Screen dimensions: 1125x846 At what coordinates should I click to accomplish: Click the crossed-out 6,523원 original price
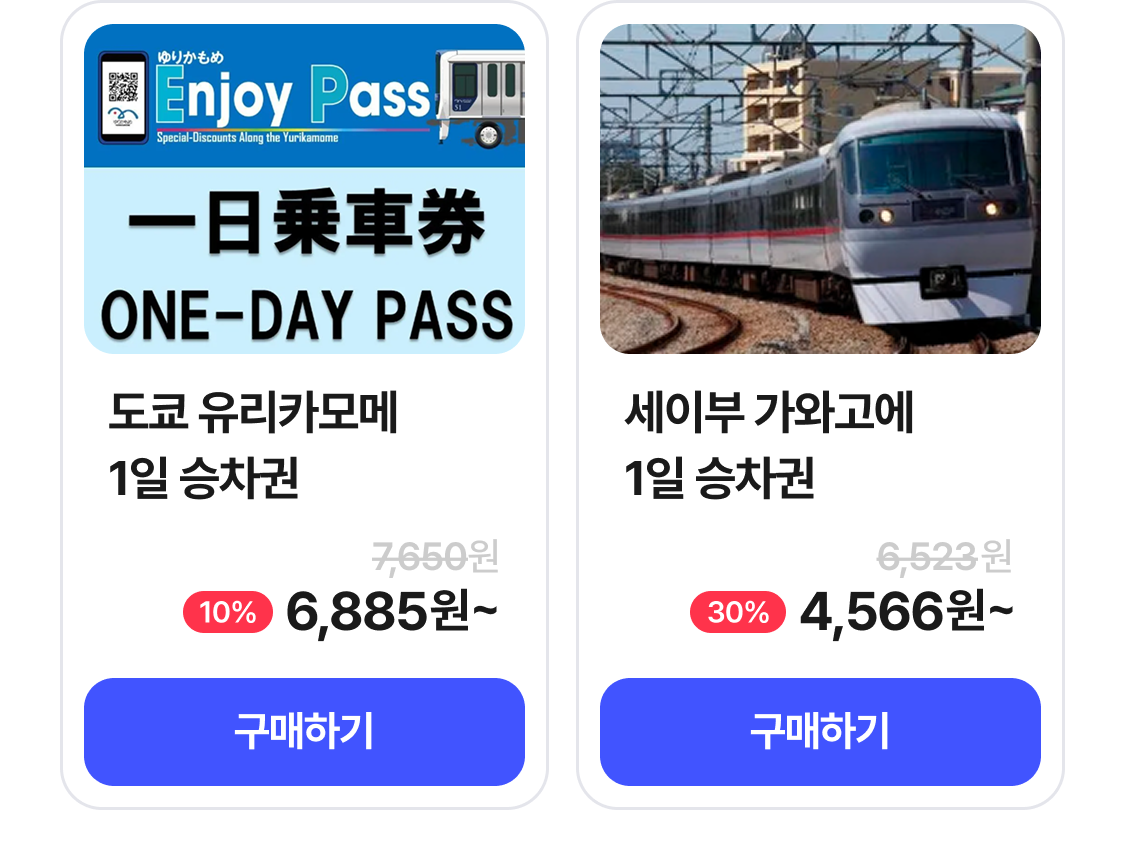click(x=943, y=556)
